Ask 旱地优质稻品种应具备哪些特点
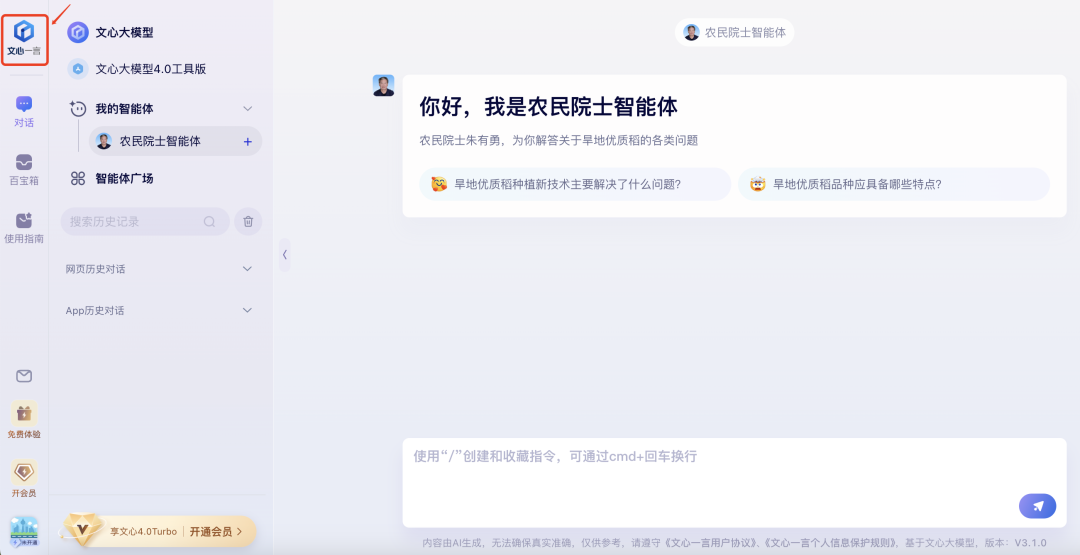1080x555 pixels. (x=894, y=185)
